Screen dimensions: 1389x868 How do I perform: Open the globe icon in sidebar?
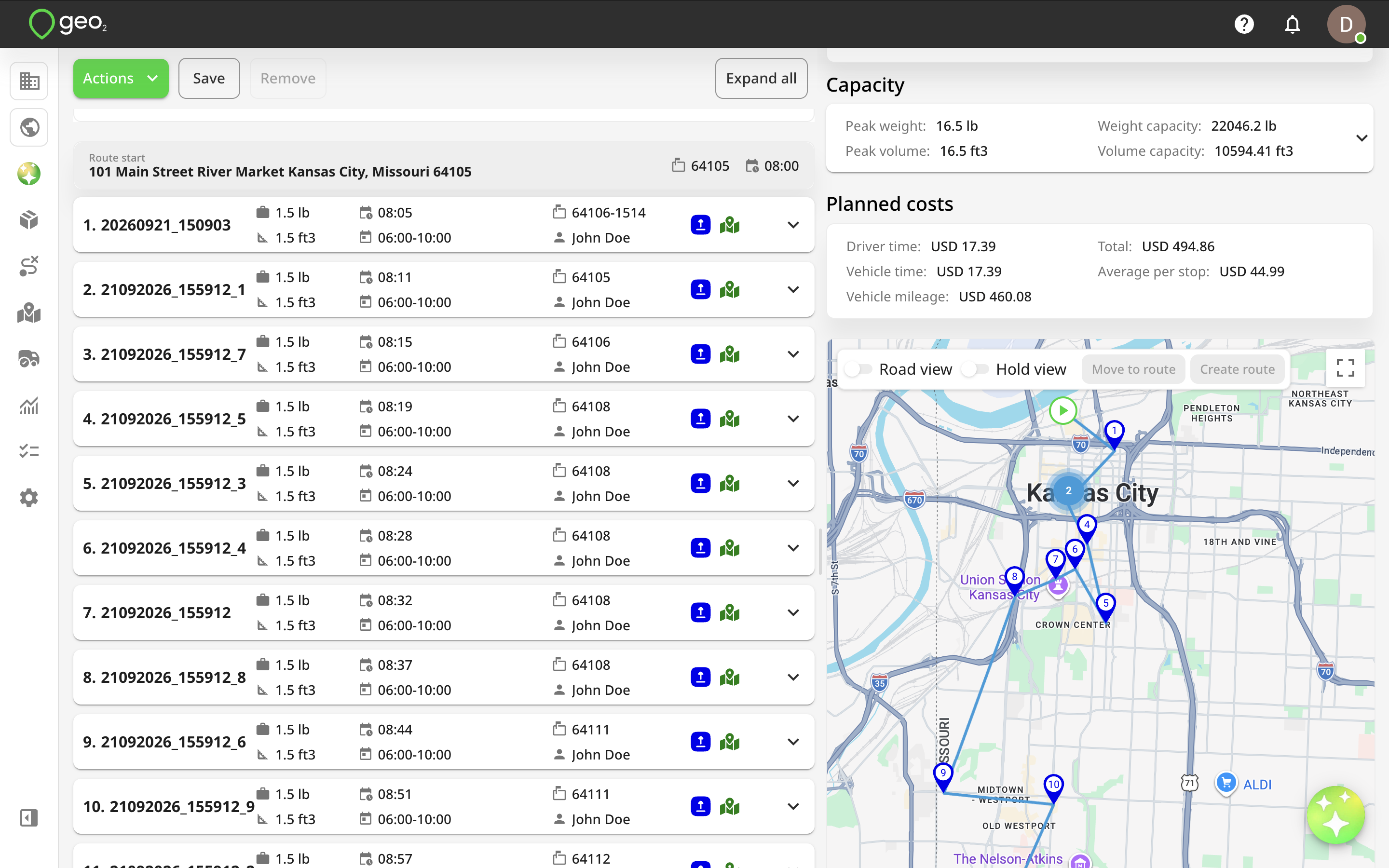click(x=29, y=127)
